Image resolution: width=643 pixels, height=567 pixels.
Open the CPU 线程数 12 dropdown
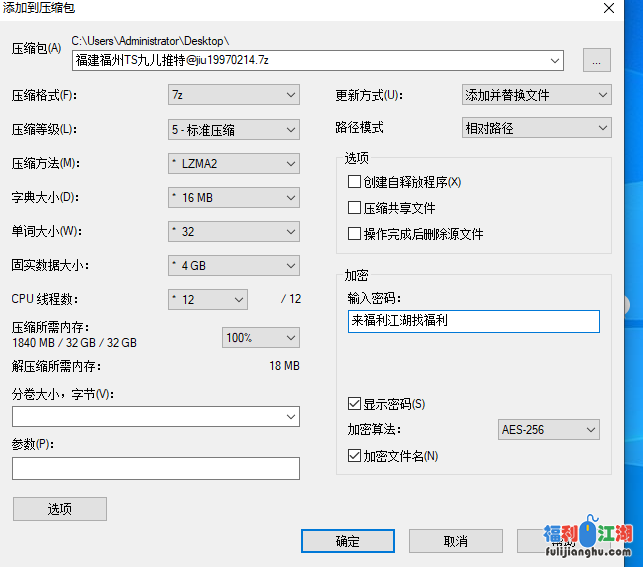[208, 299]
